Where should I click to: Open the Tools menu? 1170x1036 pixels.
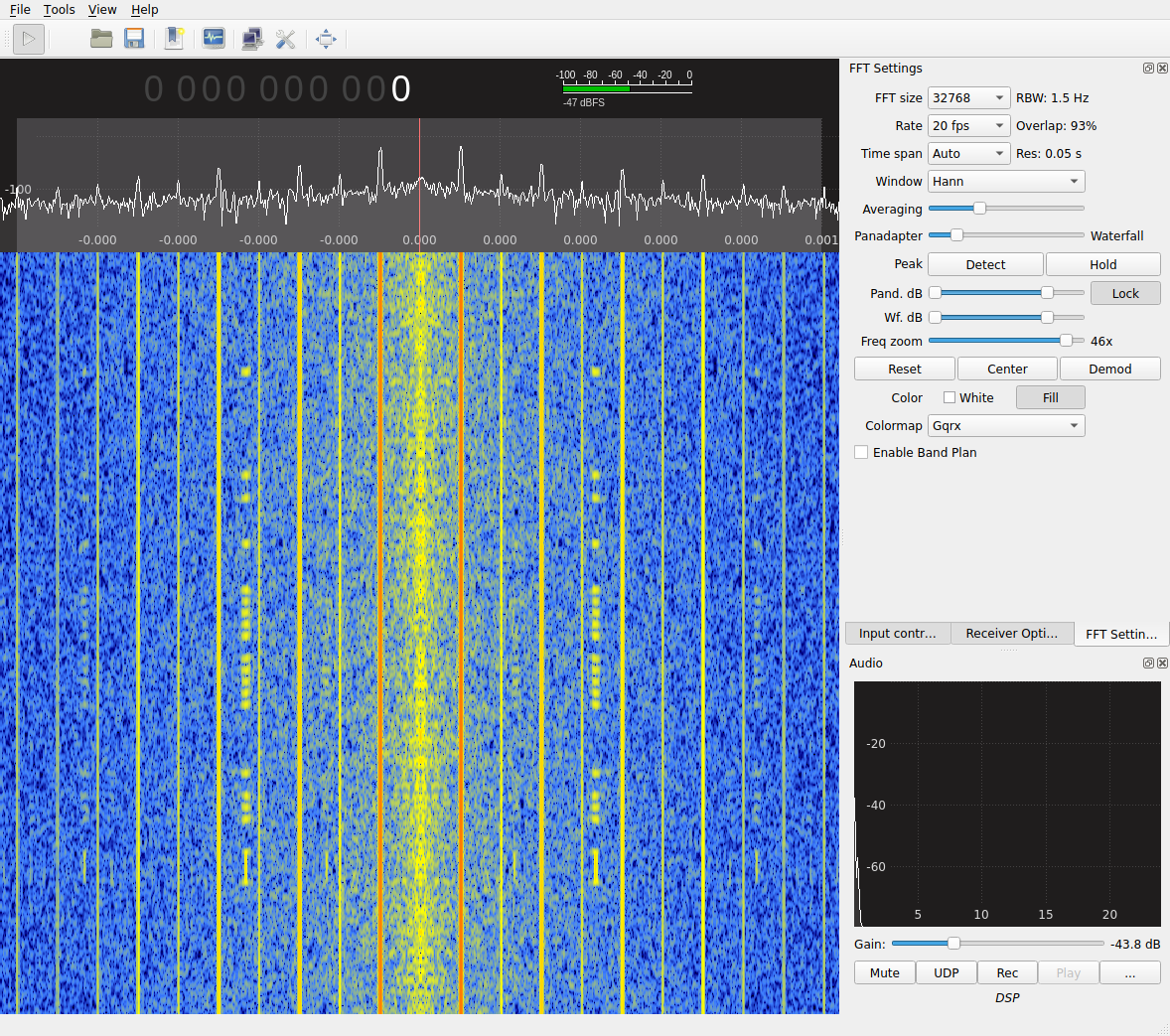pyautogui.click(x=59, y=10)
